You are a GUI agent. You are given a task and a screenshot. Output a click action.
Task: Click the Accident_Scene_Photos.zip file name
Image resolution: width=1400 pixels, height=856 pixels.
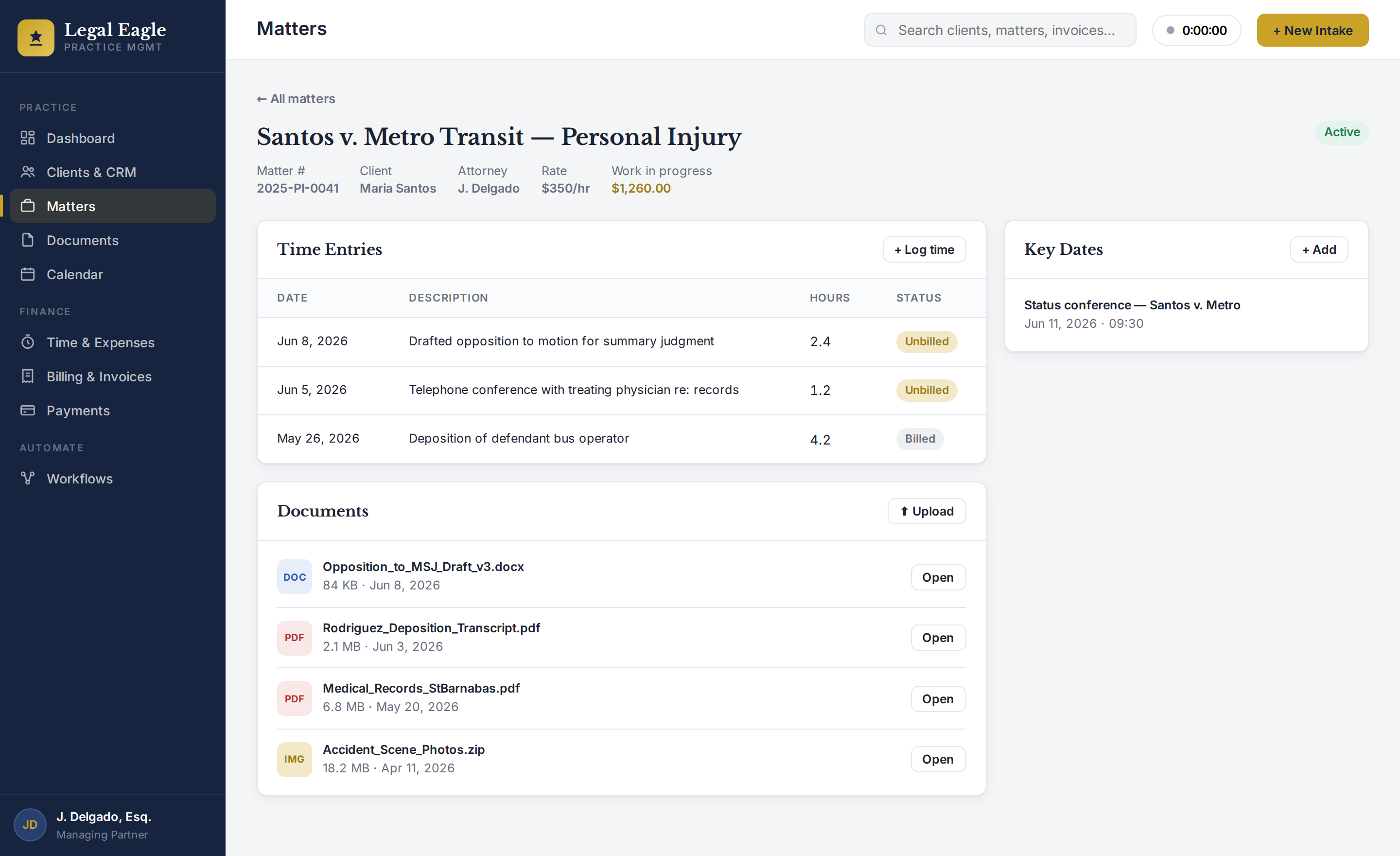403,749
